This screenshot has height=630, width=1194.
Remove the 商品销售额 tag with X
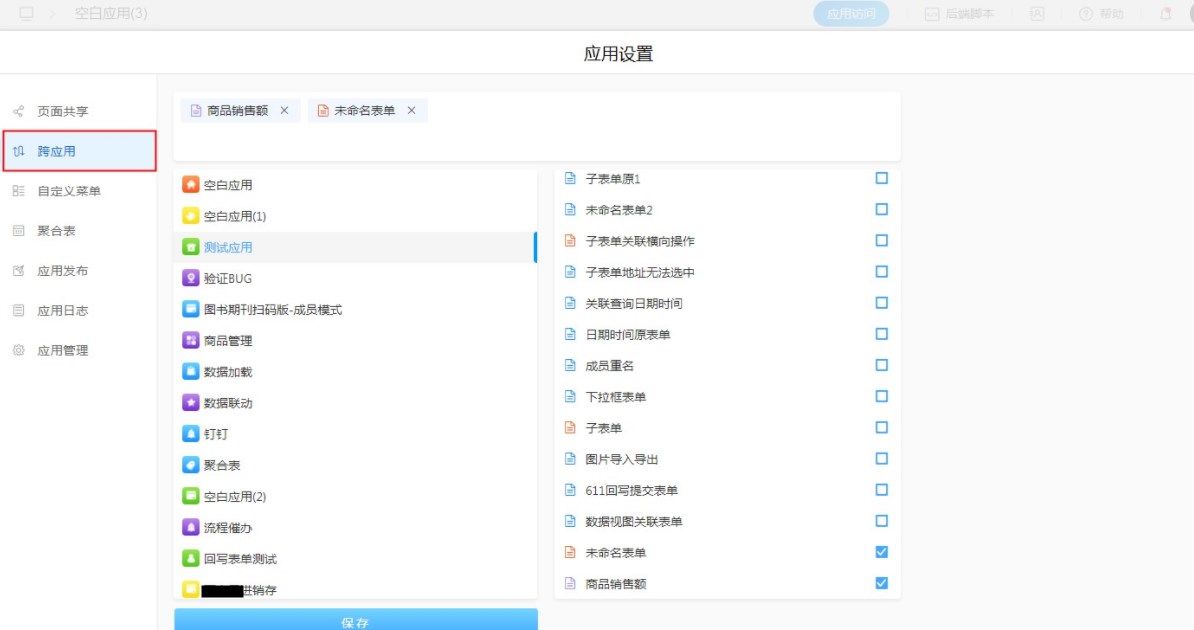click(x=284, y=111)
